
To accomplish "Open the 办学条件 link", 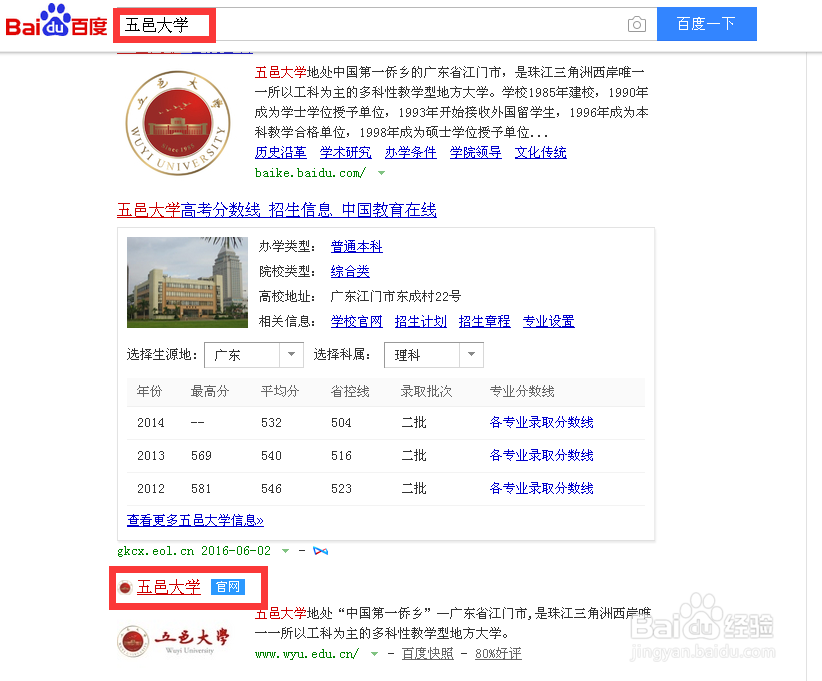I will pos(410,153).
